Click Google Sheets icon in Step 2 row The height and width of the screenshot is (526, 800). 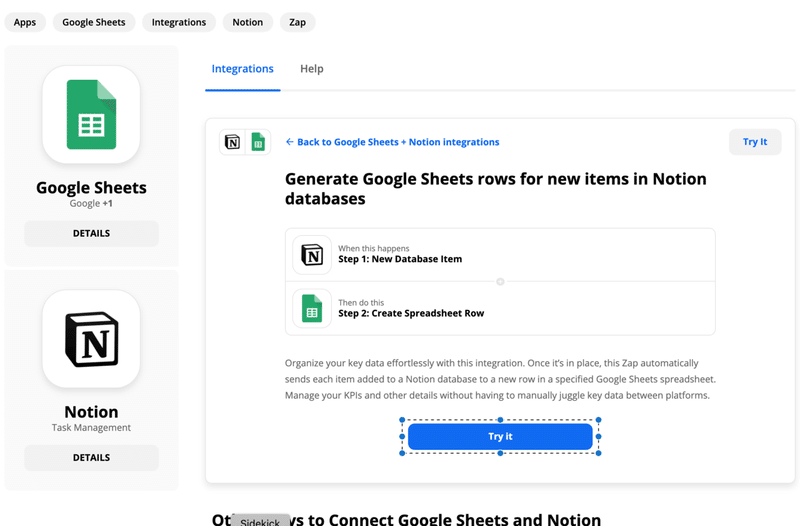pos(312,308)
